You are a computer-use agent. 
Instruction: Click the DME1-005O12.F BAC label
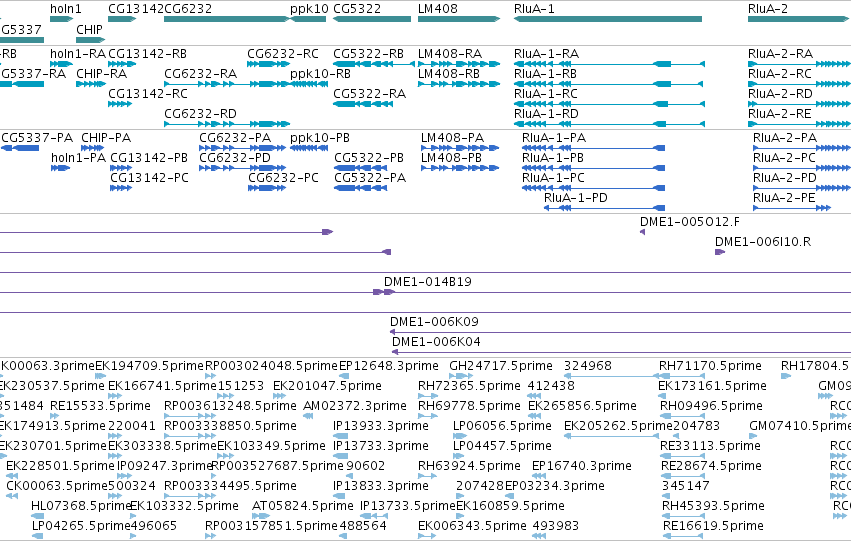690,222
